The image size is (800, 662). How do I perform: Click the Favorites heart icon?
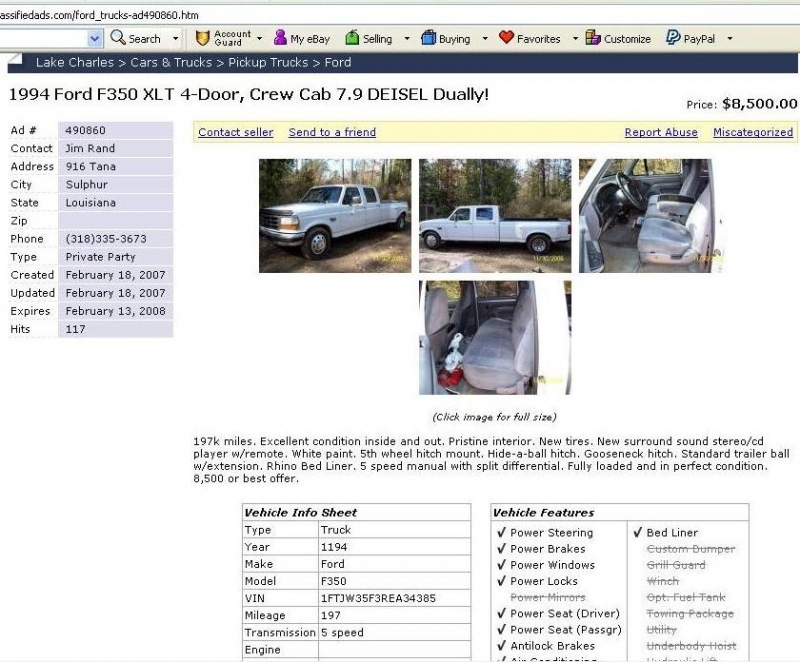pyautogui.click(x=506, y=37)
